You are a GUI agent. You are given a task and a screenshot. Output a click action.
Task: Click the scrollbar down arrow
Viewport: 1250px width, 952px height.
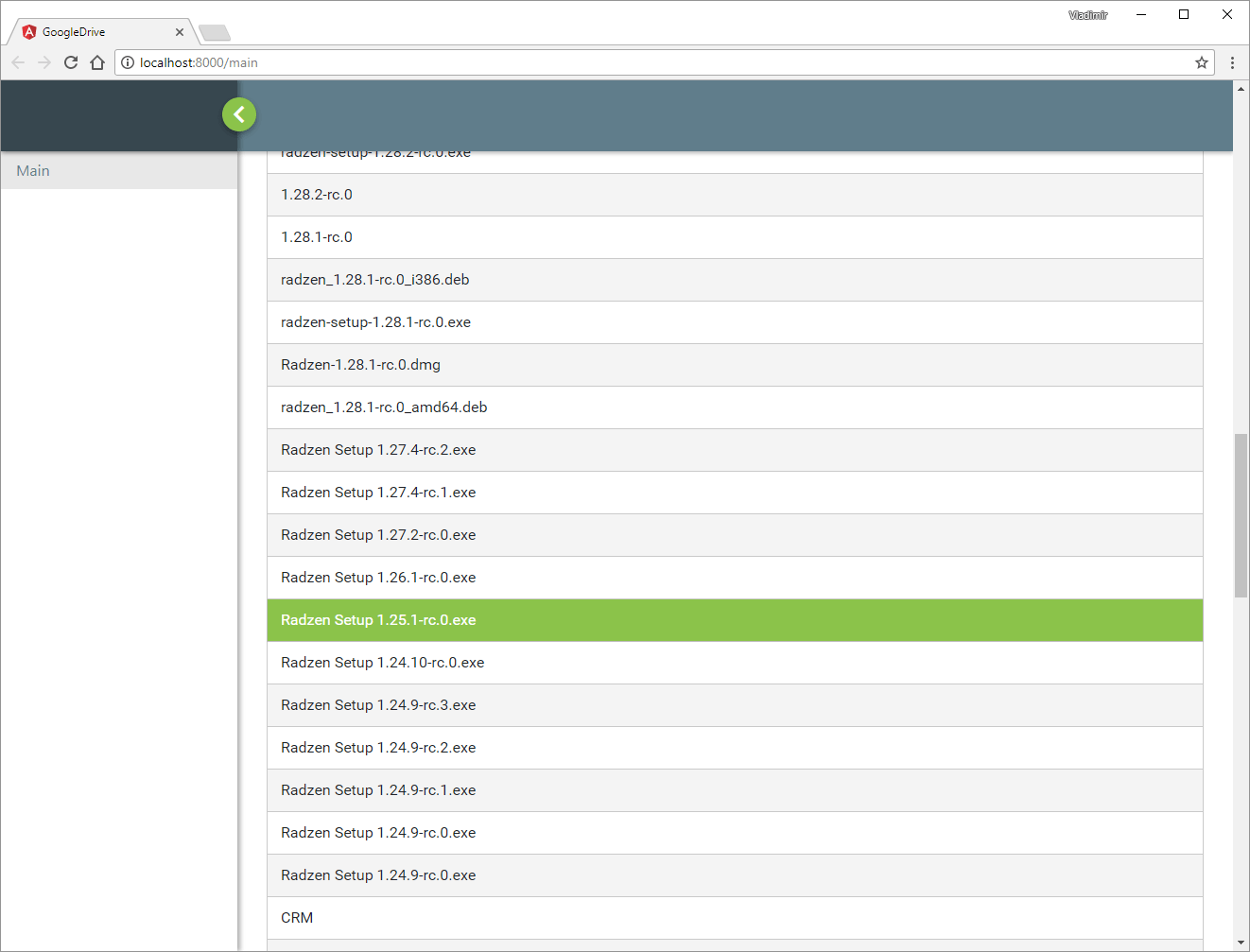1241,943
